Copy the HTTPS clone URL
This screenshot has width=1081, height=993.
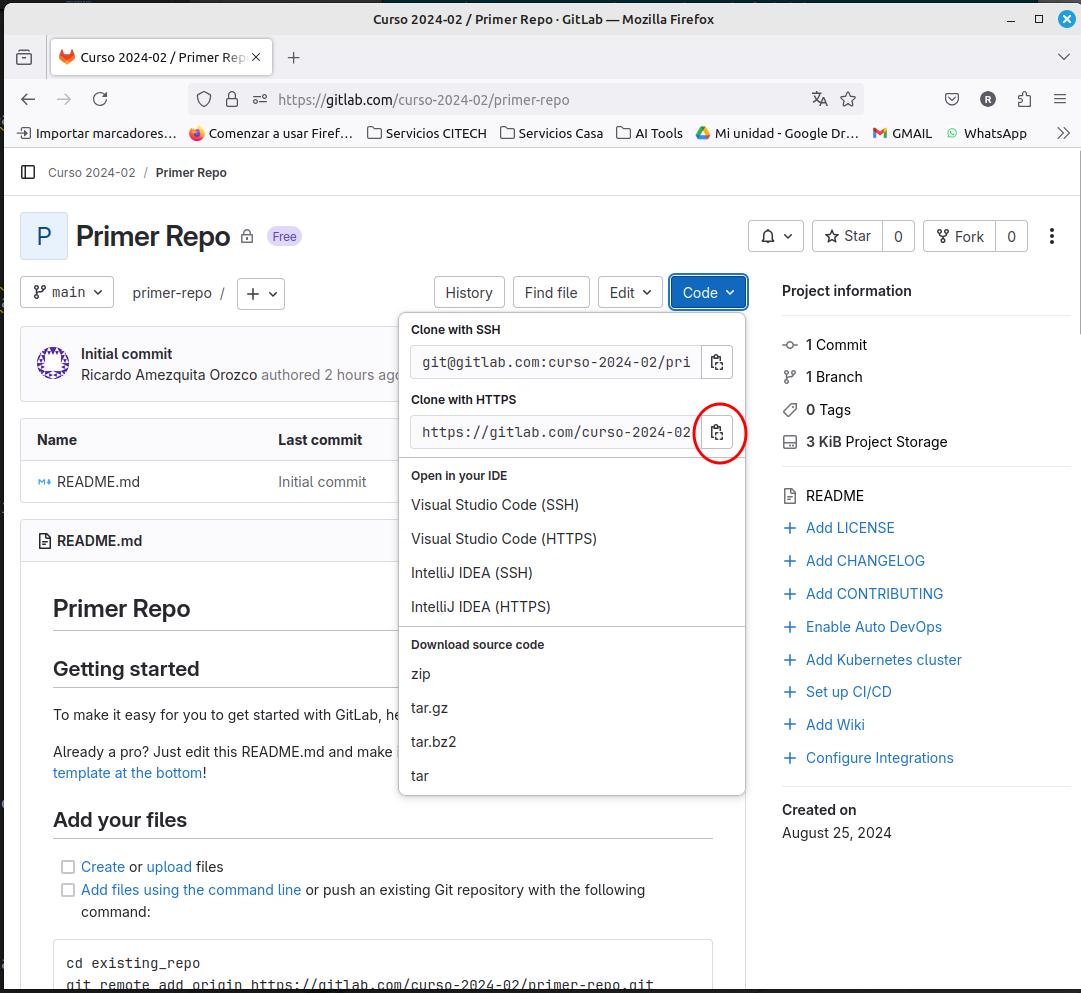[717, 432]
